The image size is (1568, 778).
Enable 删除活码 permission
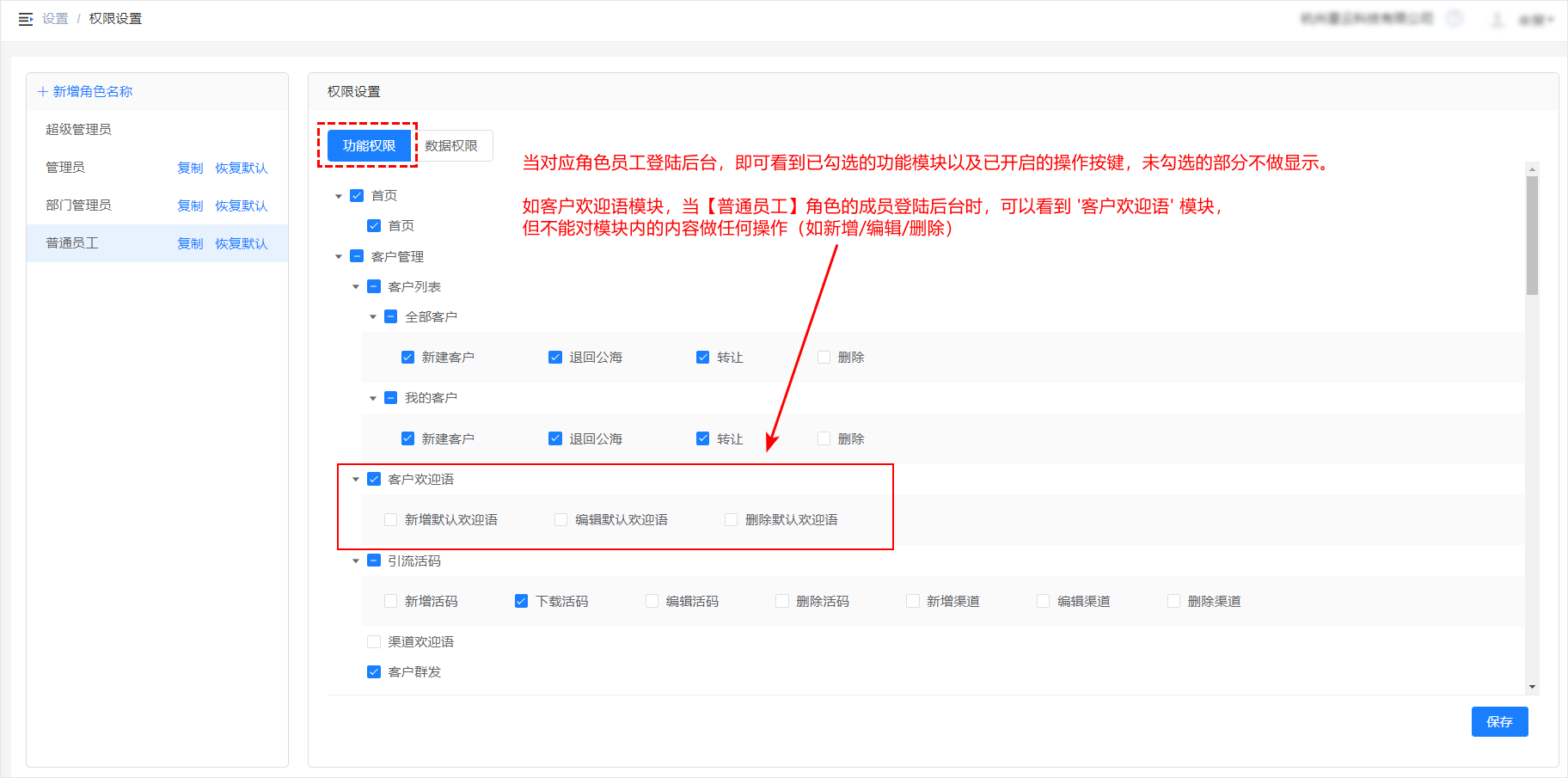[x=782, y=602]
